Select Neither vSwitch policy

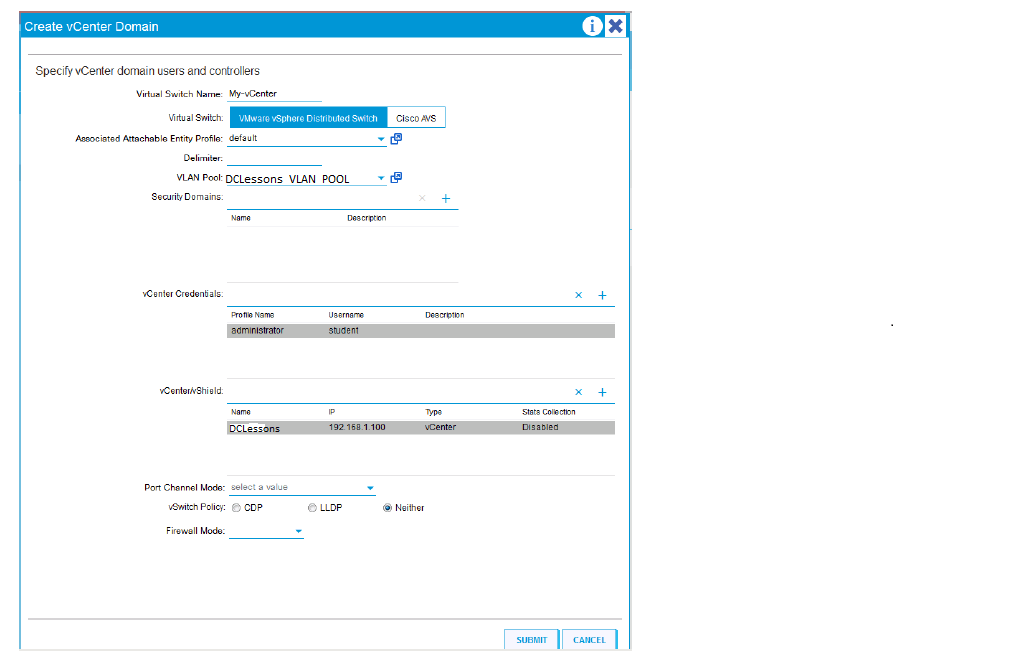[387, 508]
